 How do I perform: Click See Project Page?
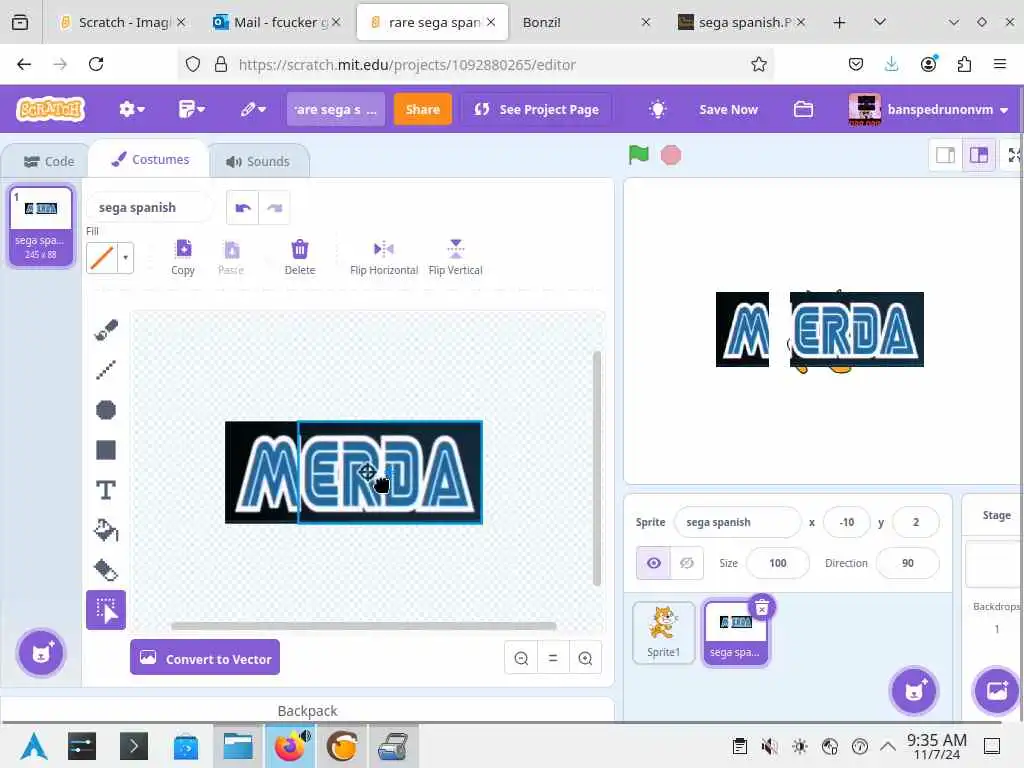[536, 109]
